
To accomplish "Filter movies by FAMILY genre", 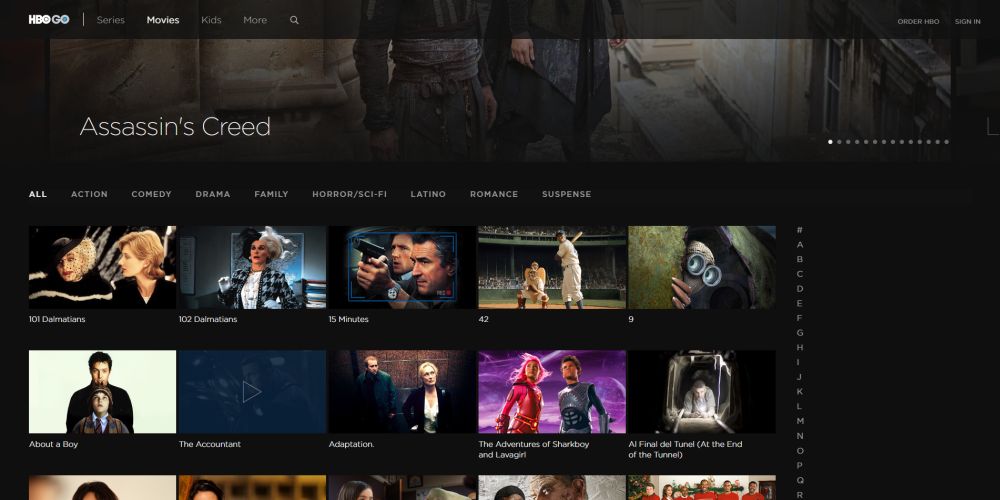I will tap(271, 194).
